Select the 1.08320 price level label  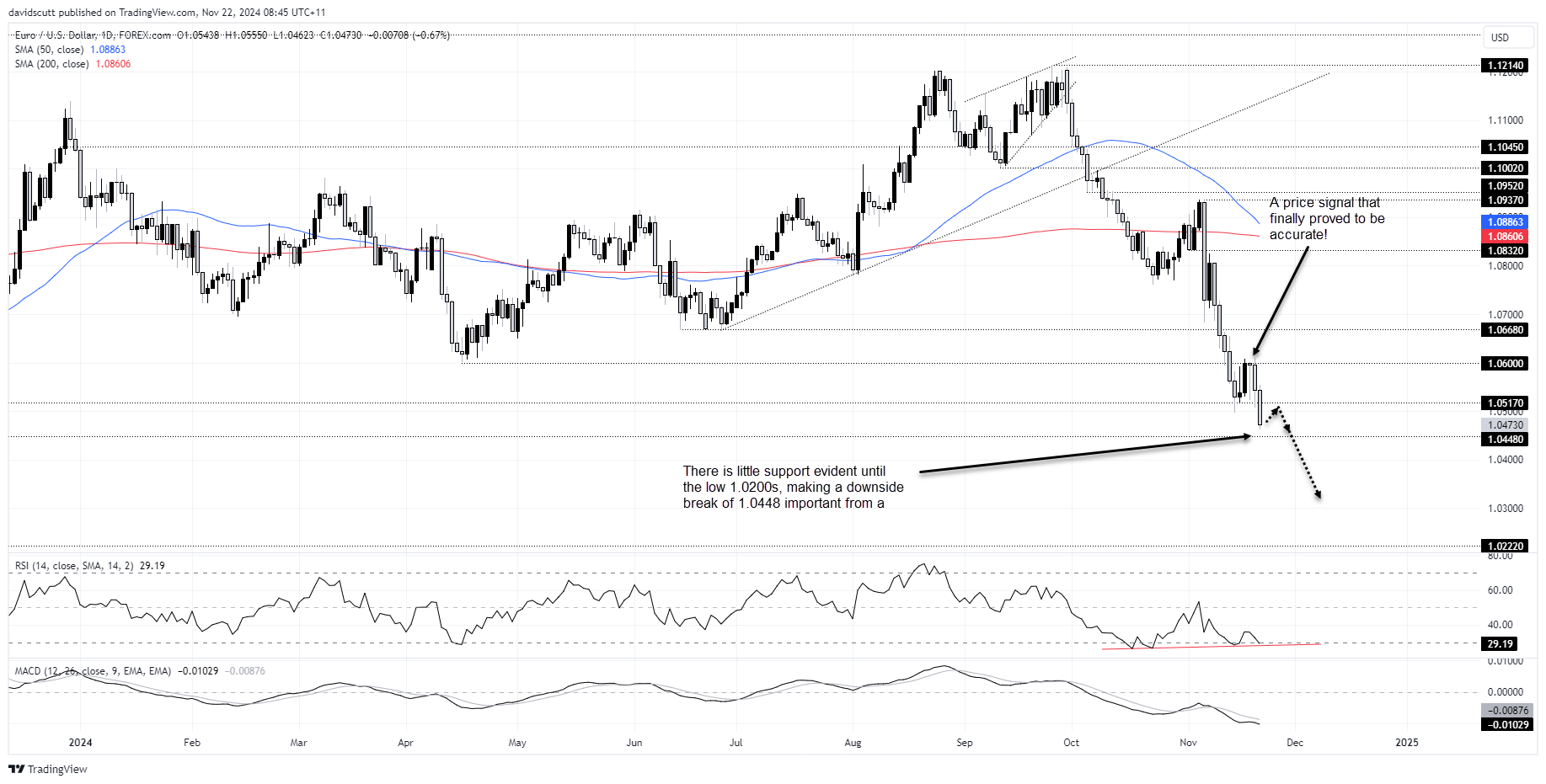click(1506, 251)
